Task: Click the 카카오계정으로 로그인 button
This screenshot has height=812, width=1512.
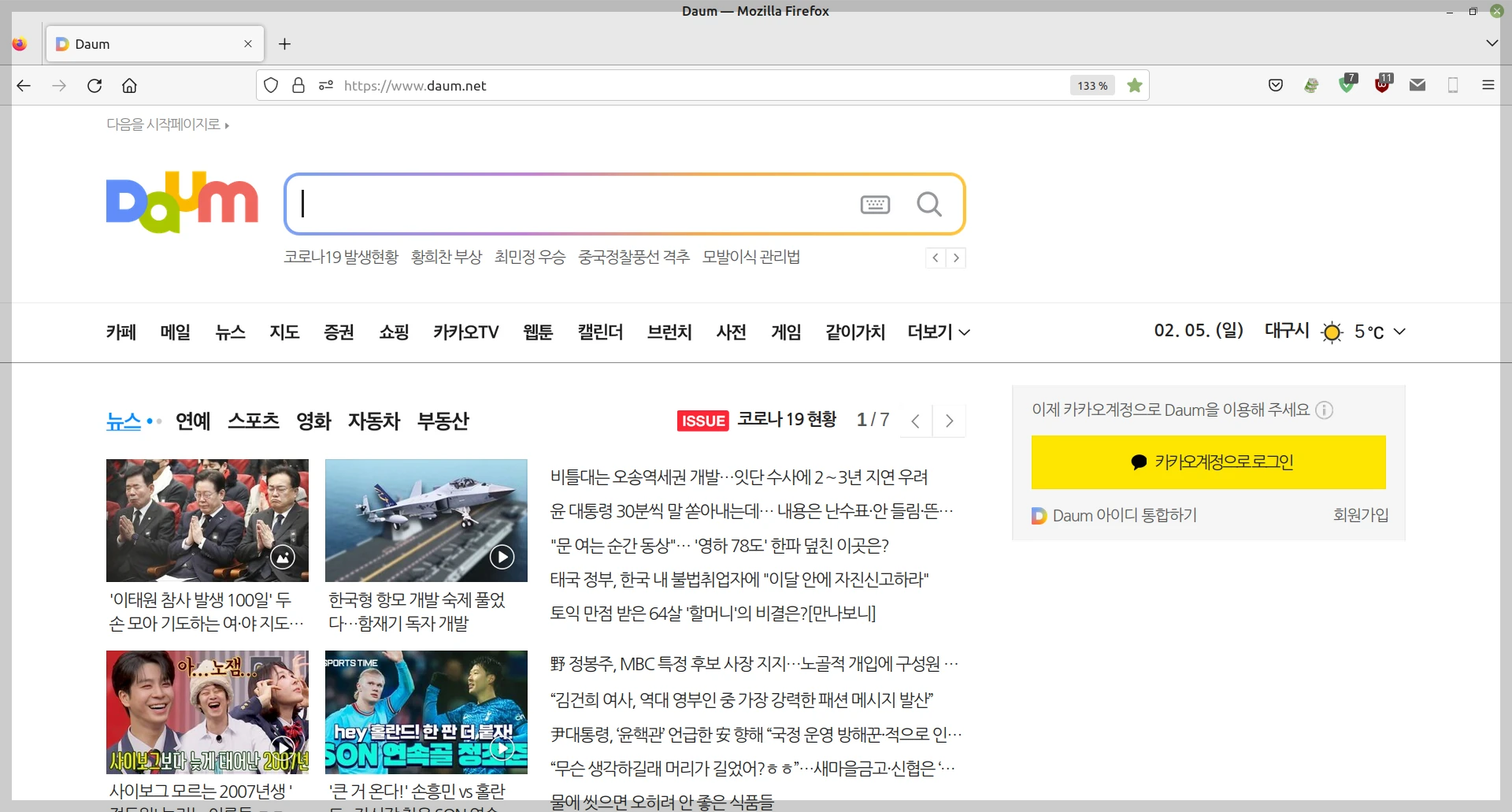Action: (1208, 462)
